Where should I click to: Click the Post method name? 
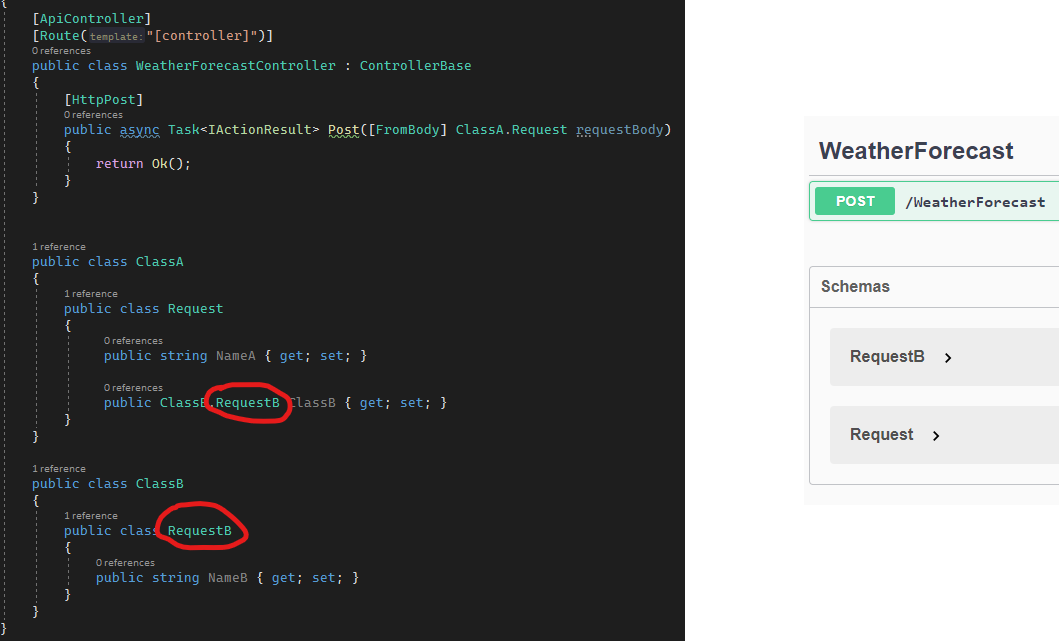pos(344,130)
